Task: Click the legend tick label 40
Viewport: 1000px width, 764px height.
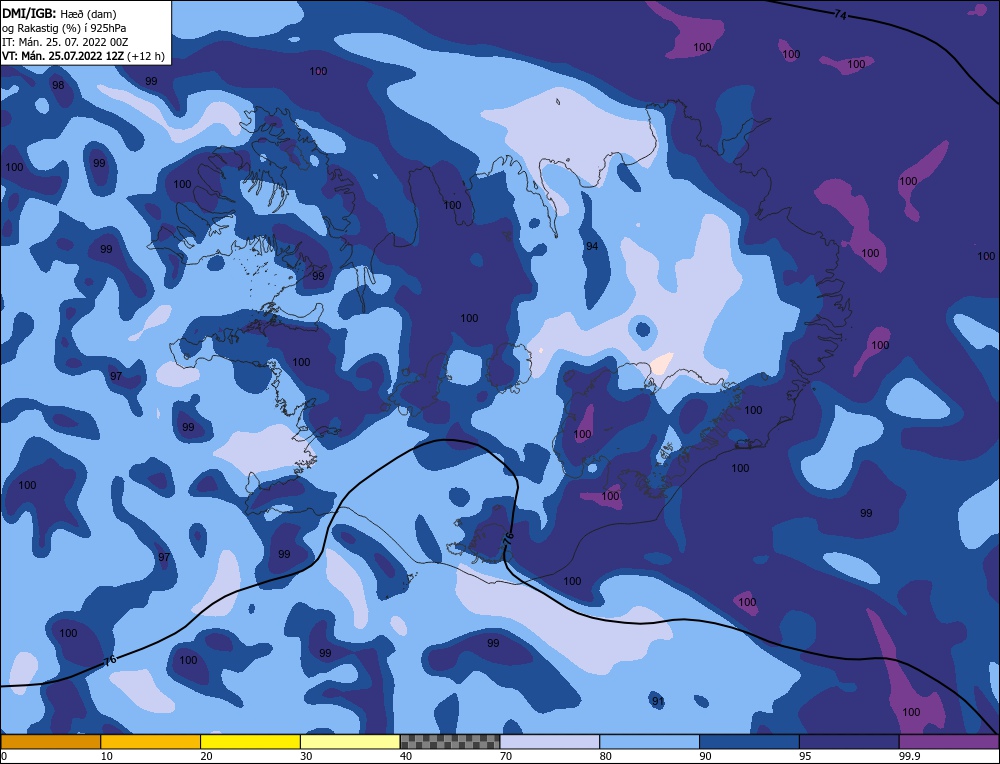Action: tap(406, 756)
